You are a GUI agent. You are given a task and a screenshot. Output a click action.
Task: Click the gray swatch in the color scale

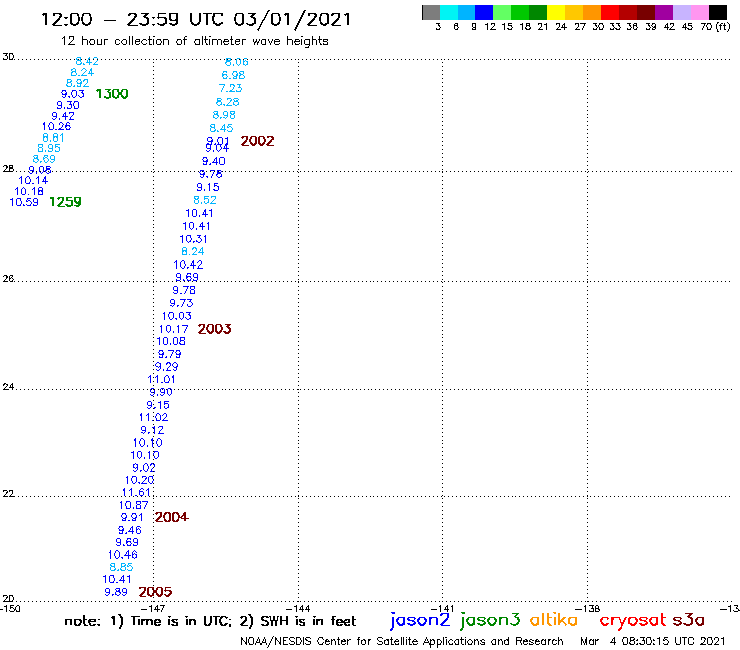coord(431,12)
